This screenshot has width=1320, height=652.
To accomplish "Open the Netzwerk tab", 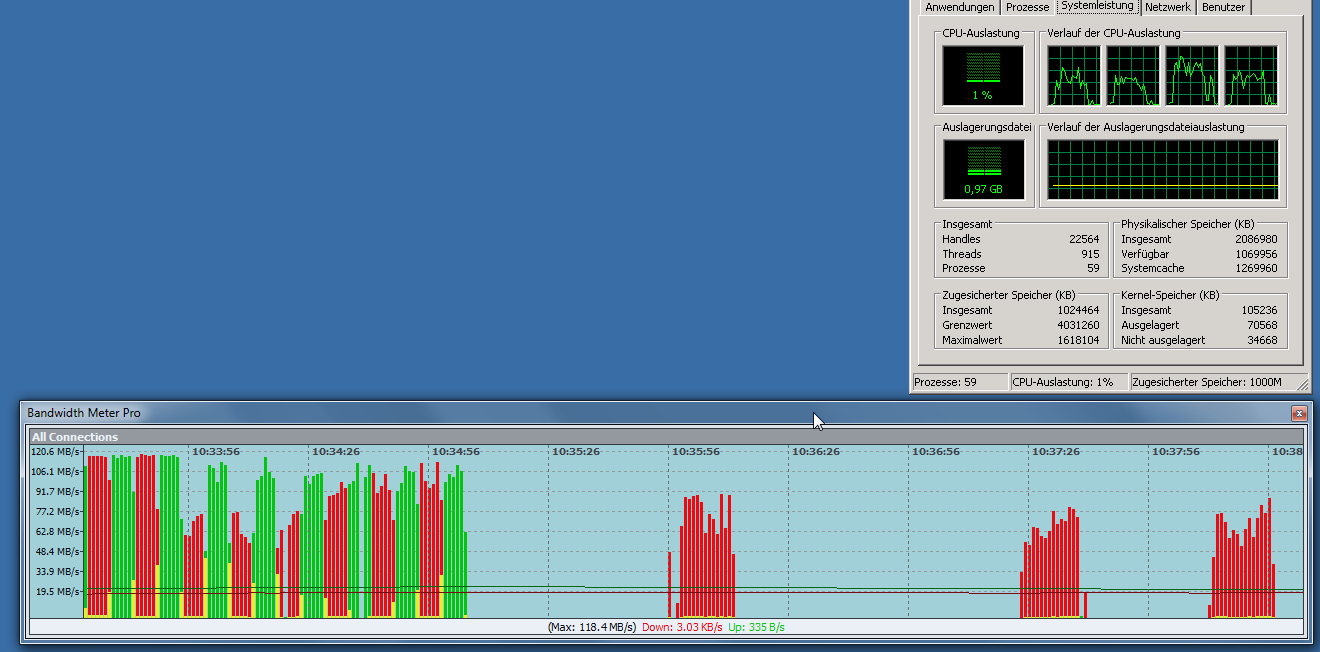I will tap(1168, 7).
